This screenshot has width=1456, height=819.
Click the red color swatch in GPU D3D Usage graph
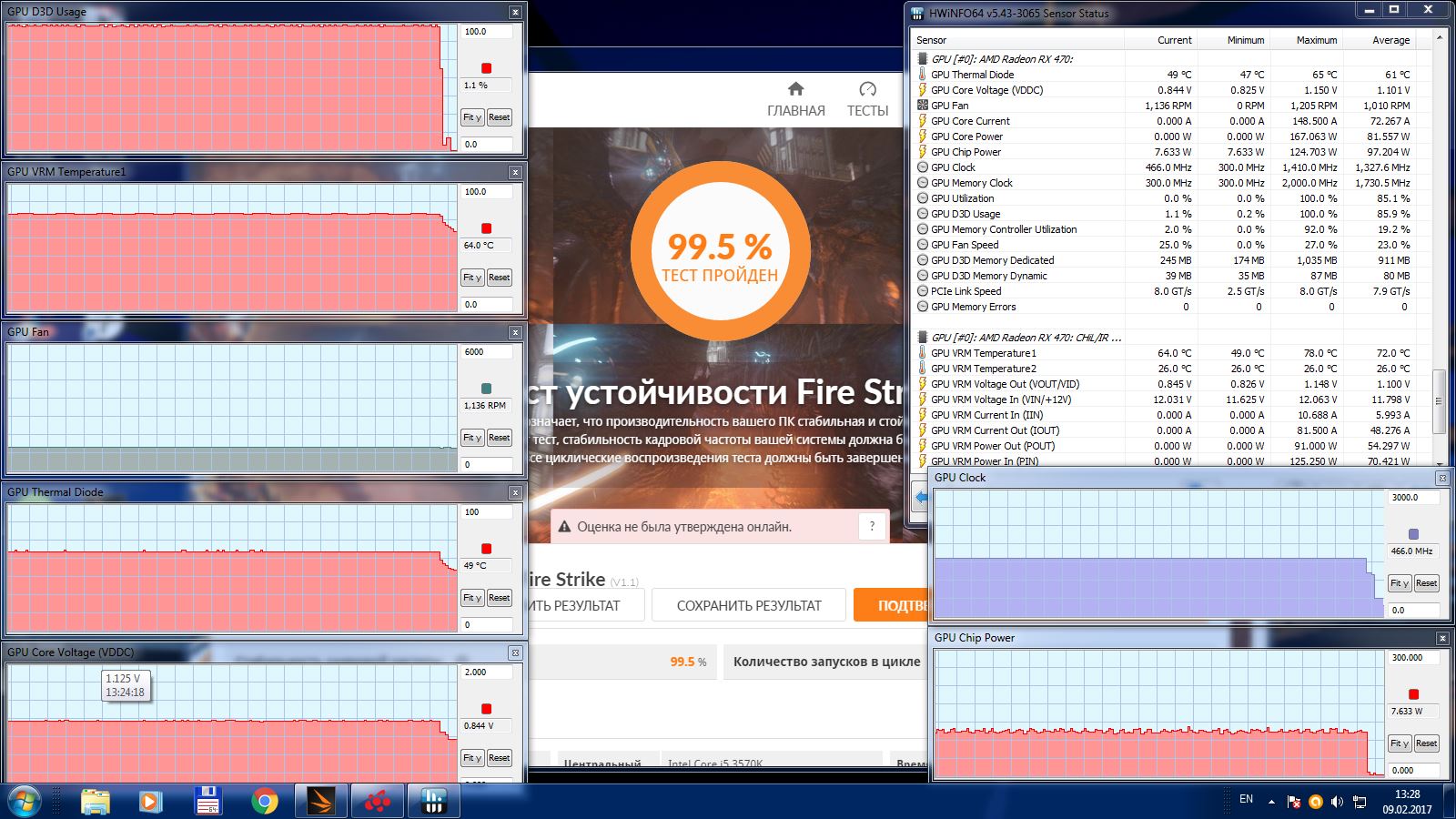pos(486,68)
